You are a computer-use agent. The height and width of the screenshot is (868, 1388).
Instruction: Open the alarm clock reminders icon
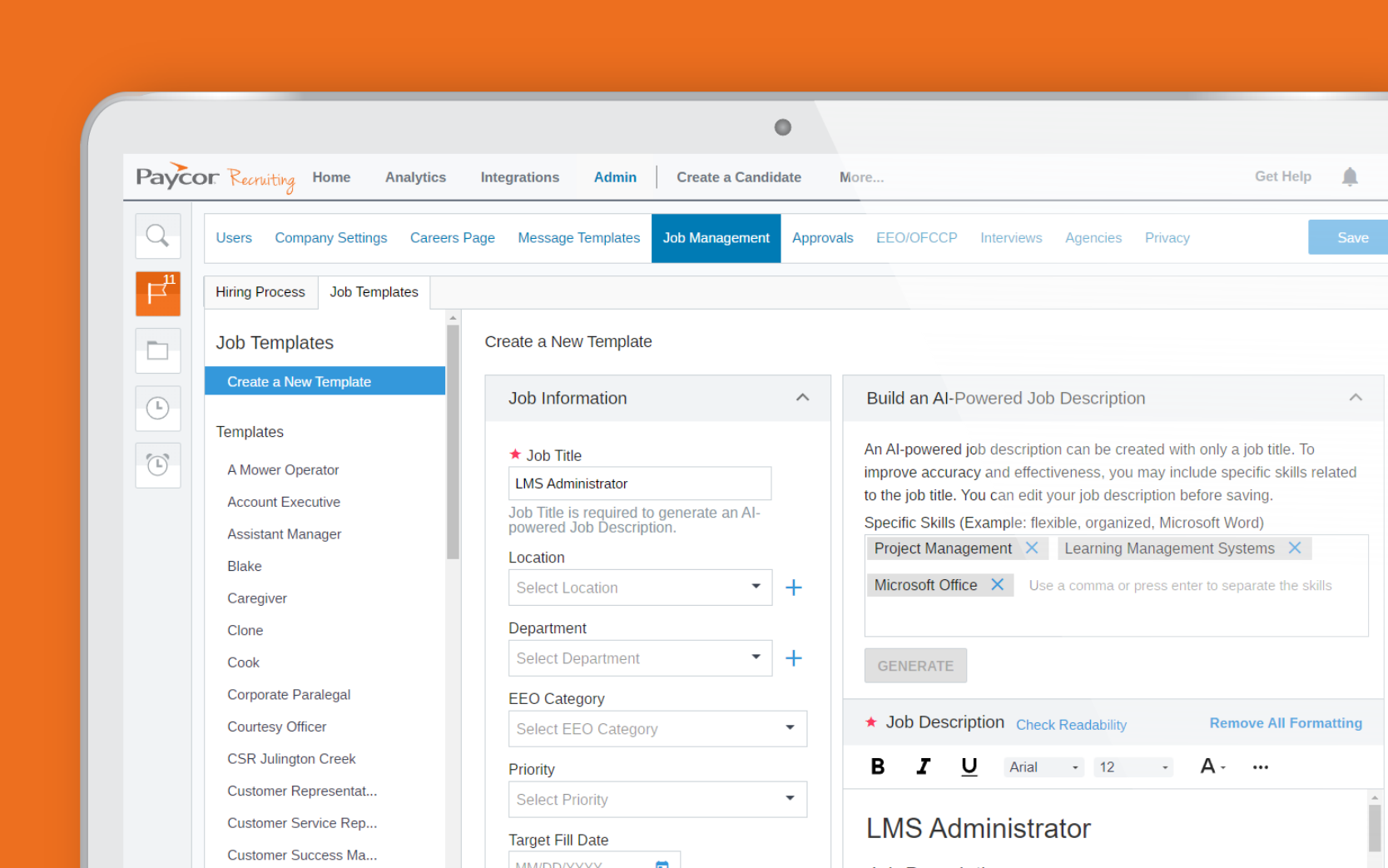pyautogui.click(x=158, y=464)
